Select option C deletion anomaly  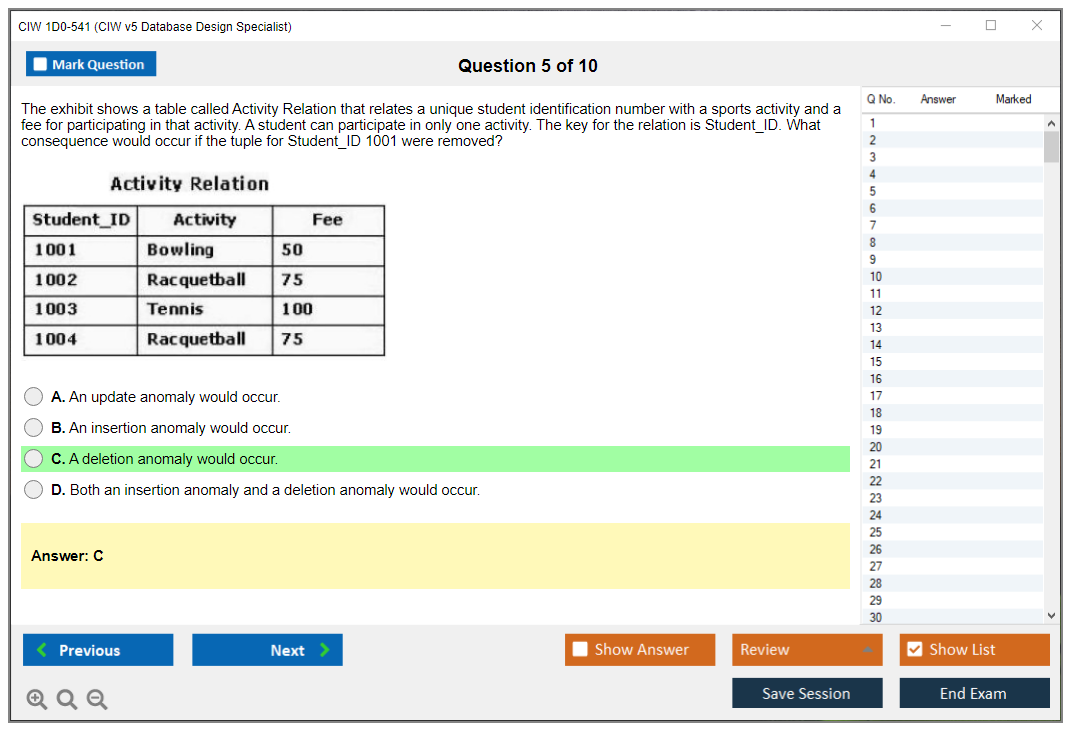[x=34, y=459]
